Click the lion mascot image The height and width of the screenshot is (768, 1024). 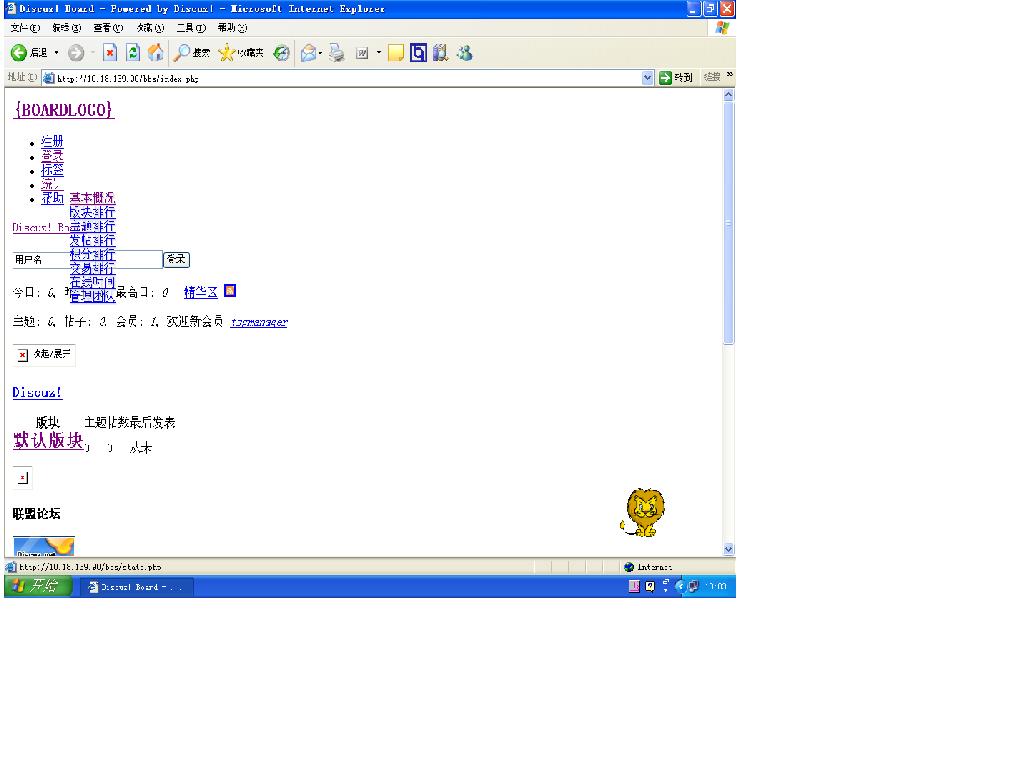point(643,513)
